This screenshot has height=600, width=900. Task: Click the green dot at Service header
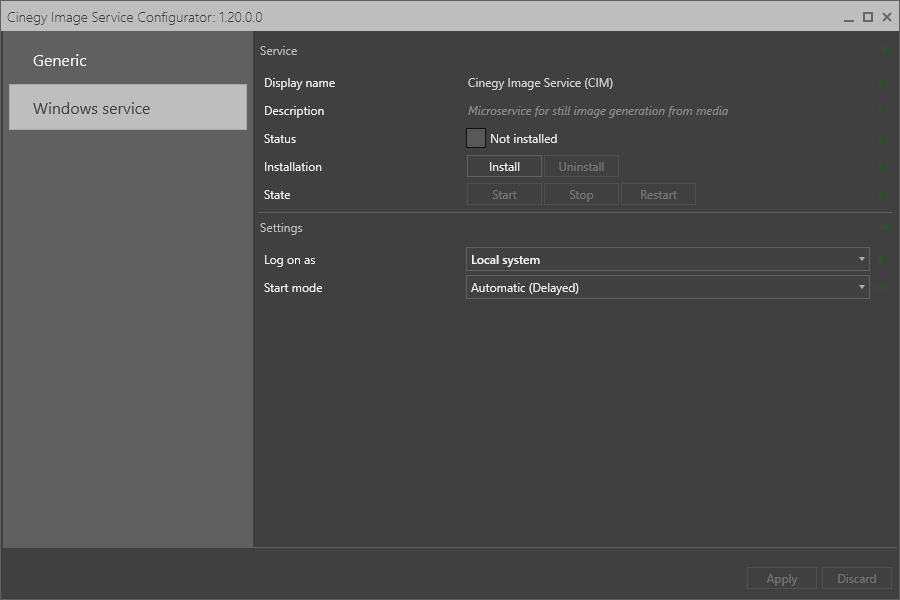pos(884,51)
